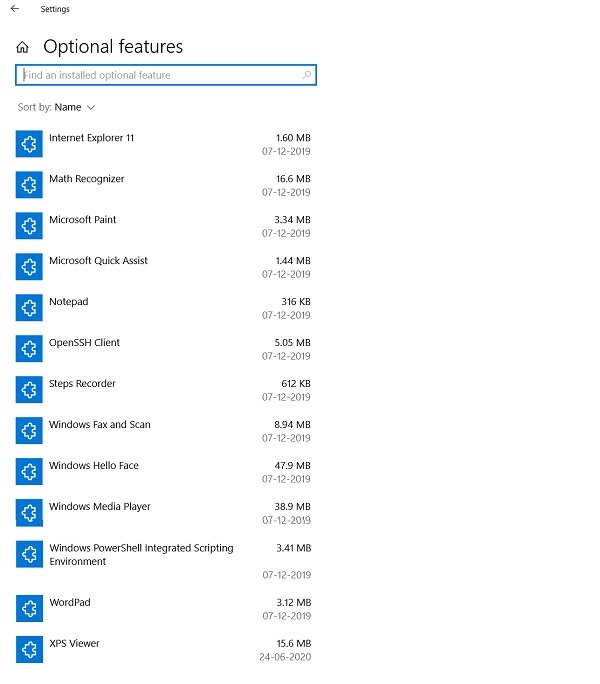Click the 16.6 MB size value
This screenshot has height=684, width=600.
coord(293,179)
